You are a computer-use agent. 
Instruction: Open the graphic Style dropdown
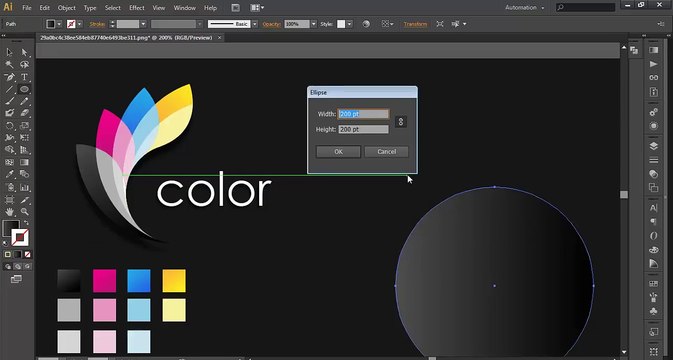pyautogui.click(x=350, y=24)
